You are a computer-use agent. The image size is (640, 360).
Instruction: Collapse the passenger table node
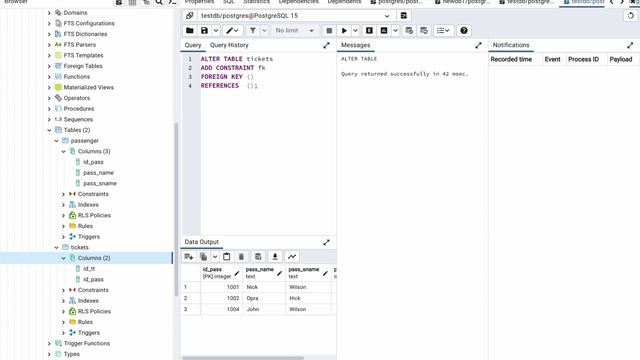click(57, 141)
